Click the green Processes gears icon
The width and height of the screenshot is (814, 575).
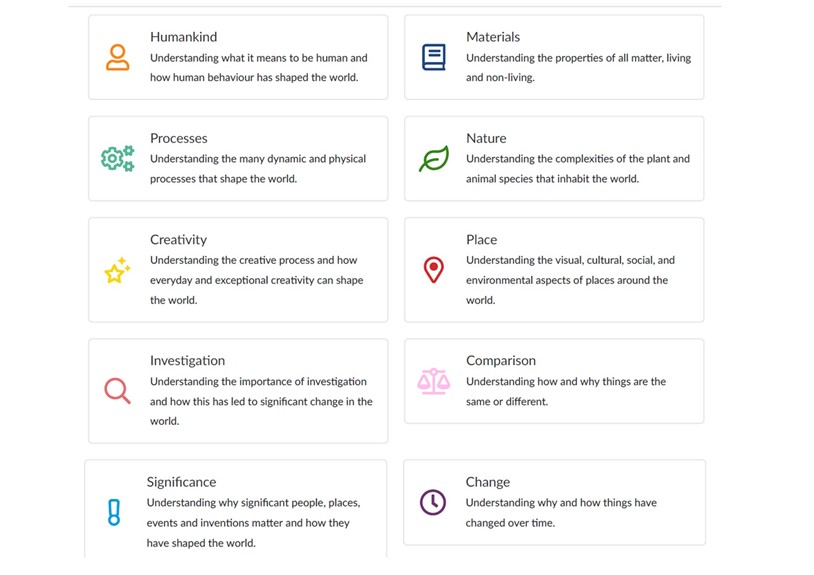click(x=118, y=158)
